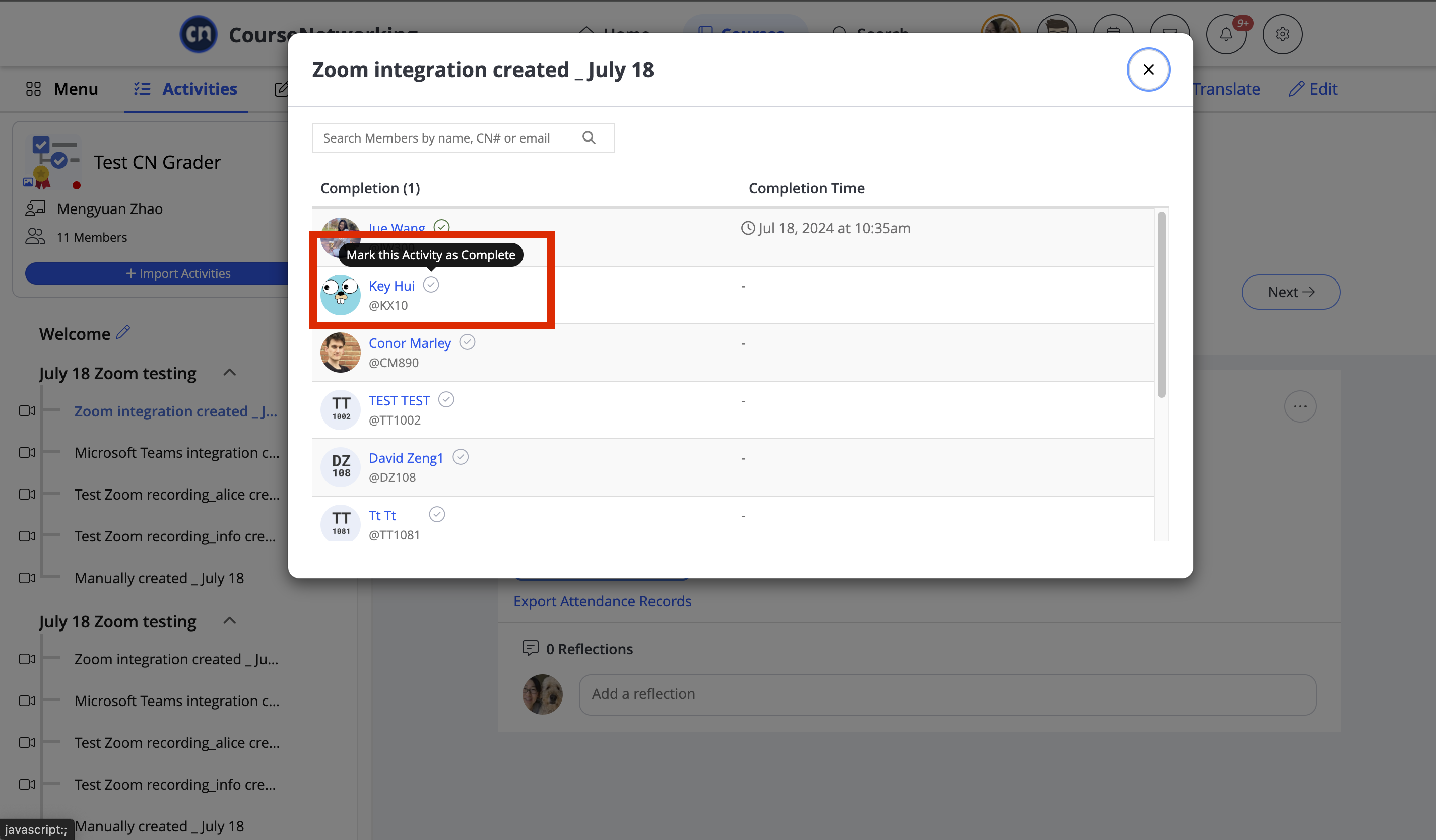Focus the Search Members input field
The height and width of the screenshot is (840, 1436).
463,138
